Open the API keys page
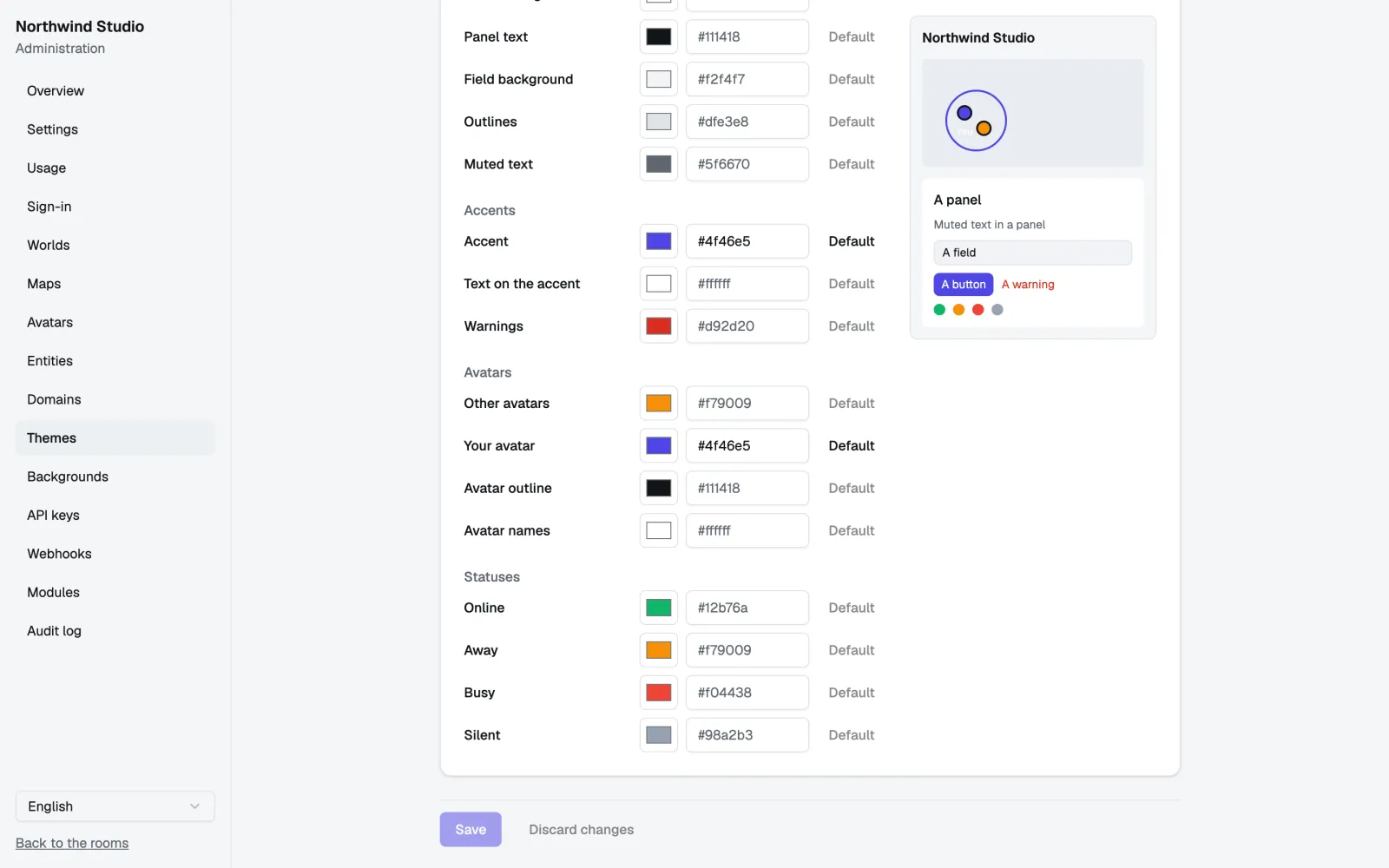Image resolution: width=1389 pixels, height=868 pixels. (x=115, y=515)
